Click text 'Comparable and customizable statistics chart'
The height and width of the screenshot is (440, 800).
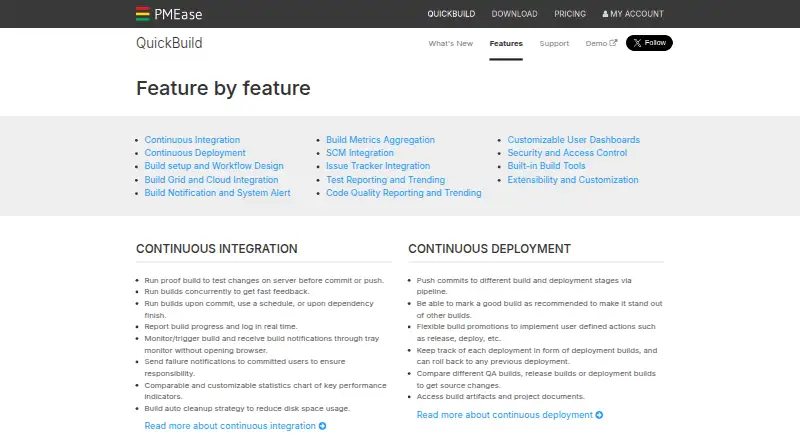[224, 385]
